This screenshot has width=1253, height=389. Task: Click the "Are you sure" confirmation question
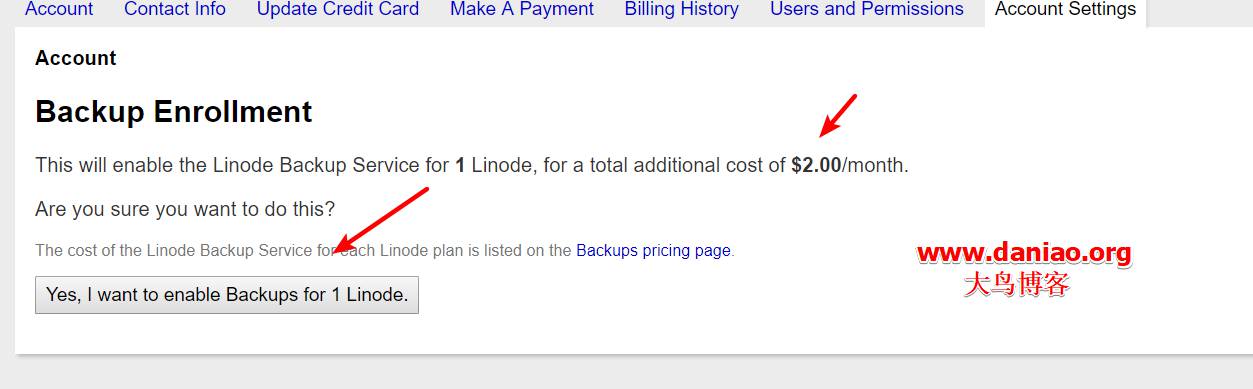(x=185, y=209)
